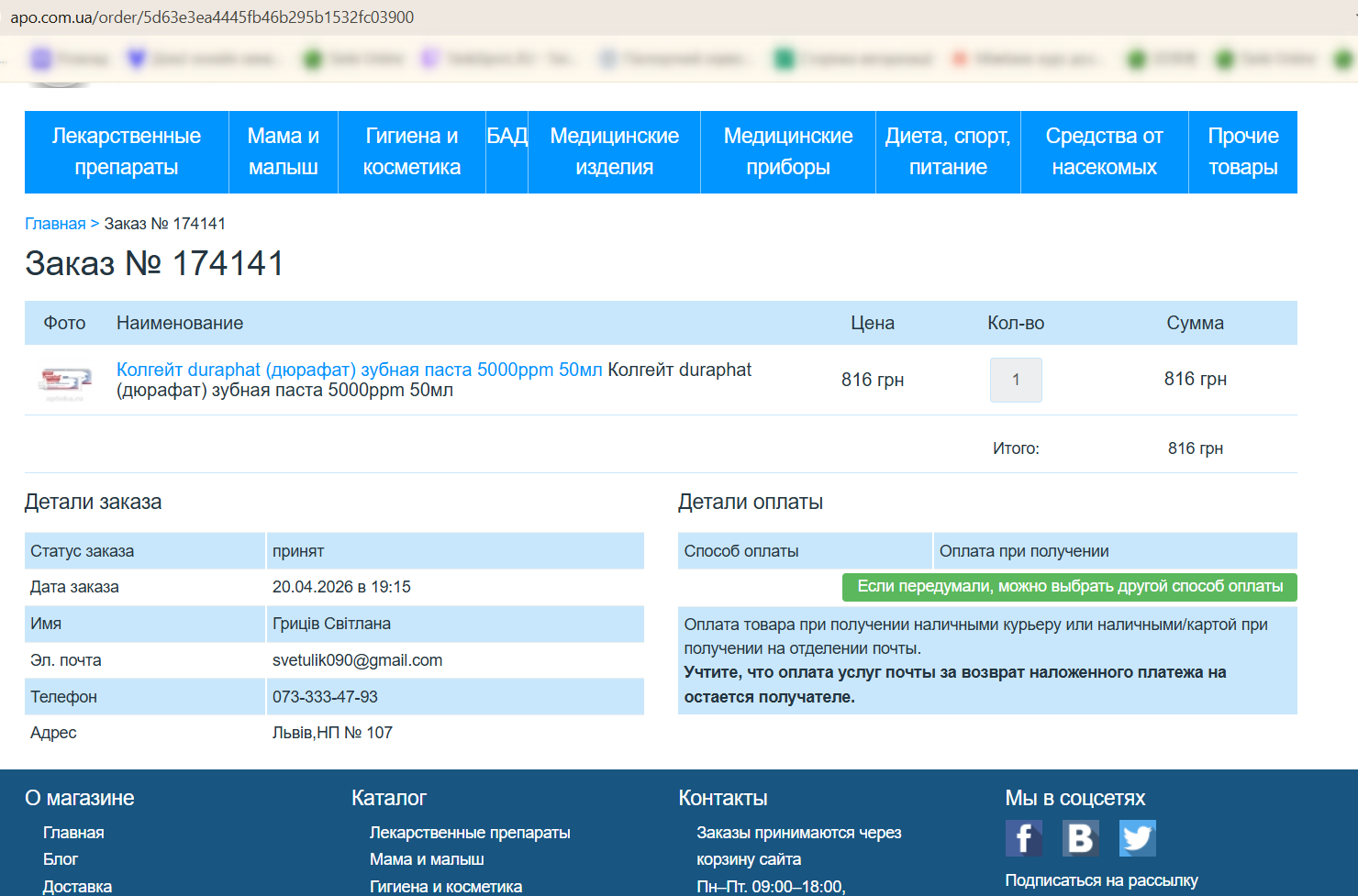This screenshot has width=1358, height=896.
Task: Click the 816 грн value under Сумма
Action: tap(1196, 379)
